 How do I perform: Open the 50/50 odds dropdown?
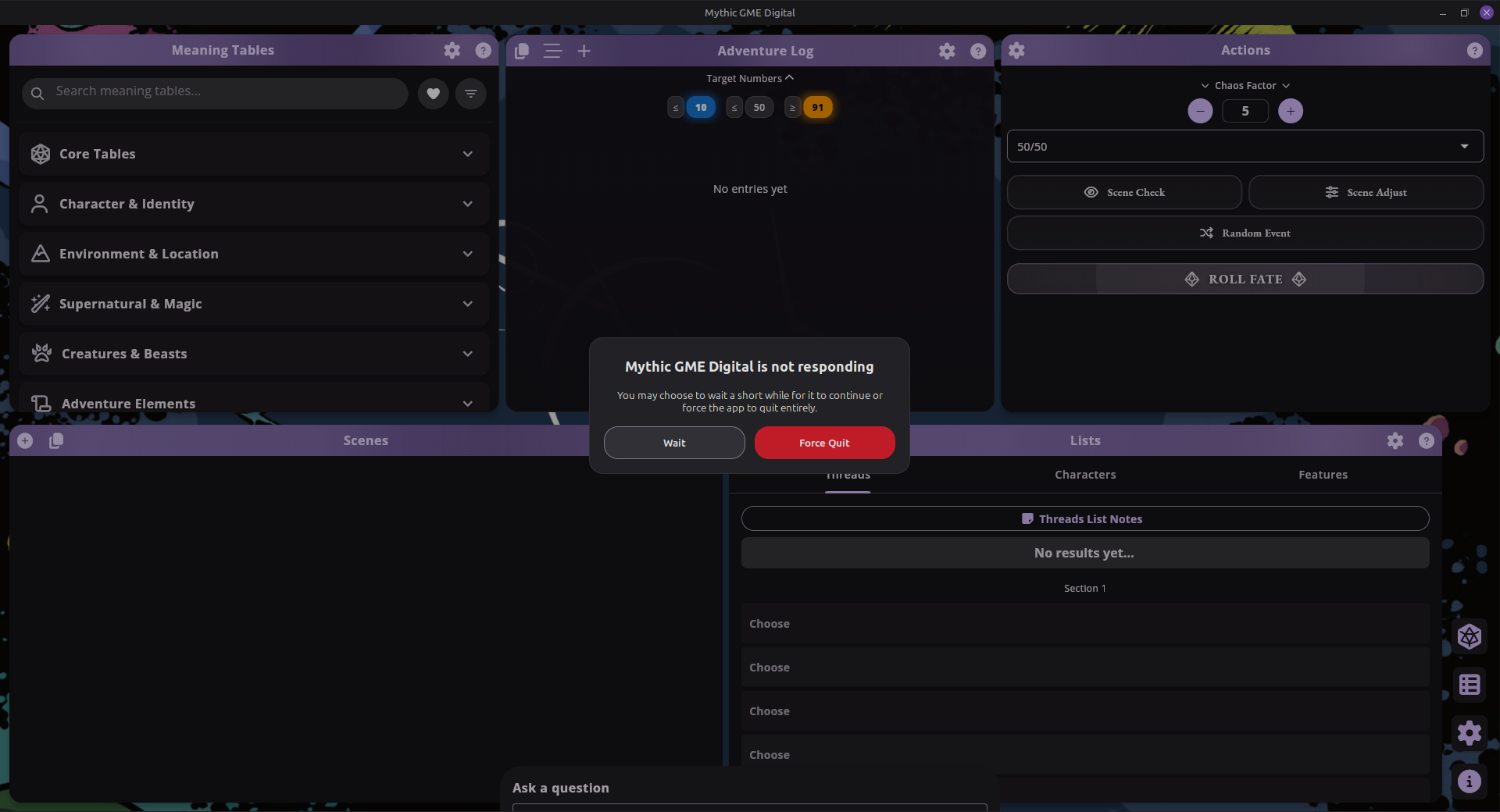click(1245, 147)
